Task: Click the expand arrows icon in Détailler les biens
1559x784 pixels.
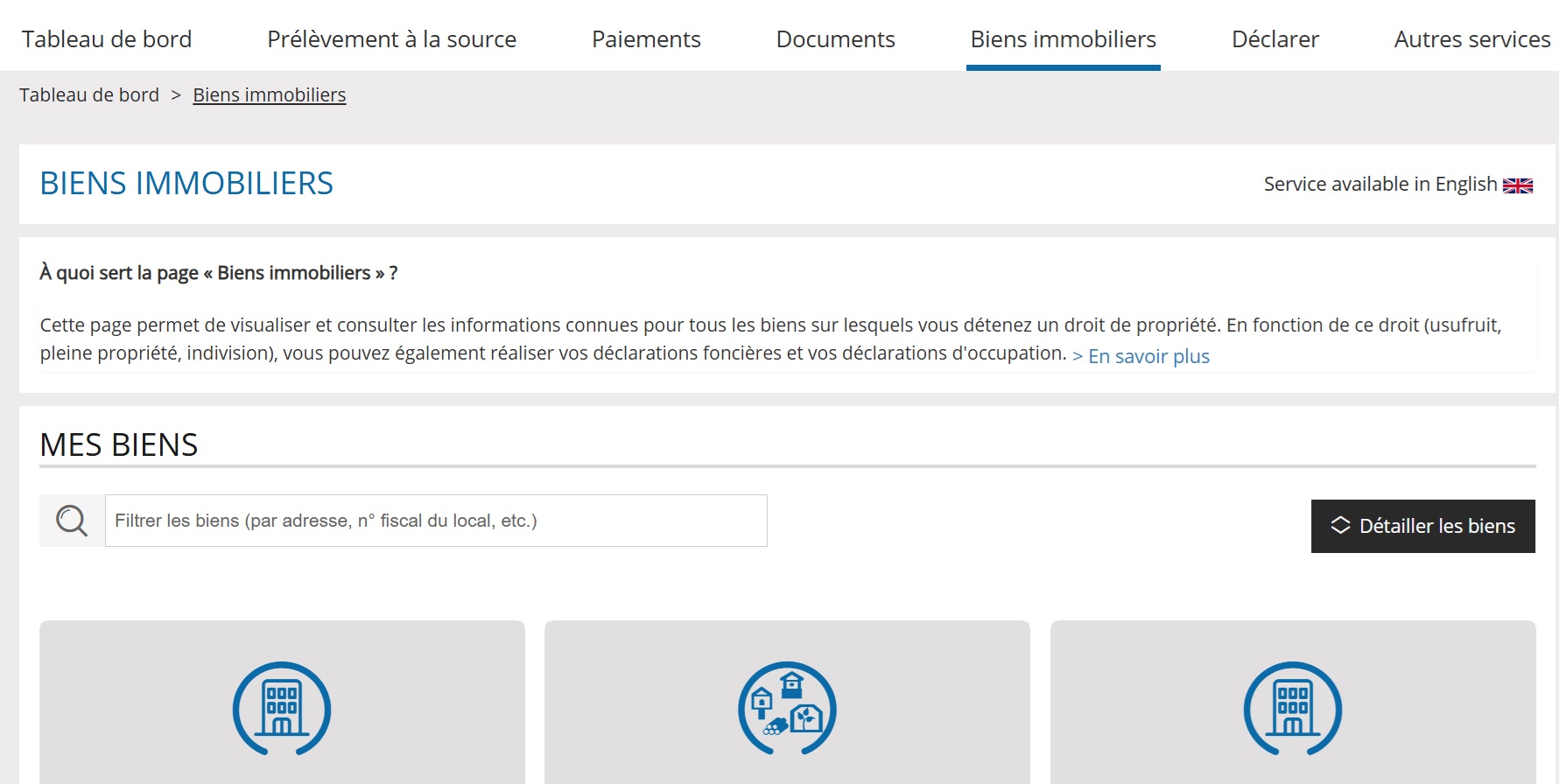Action: (x=1340, y=525)
